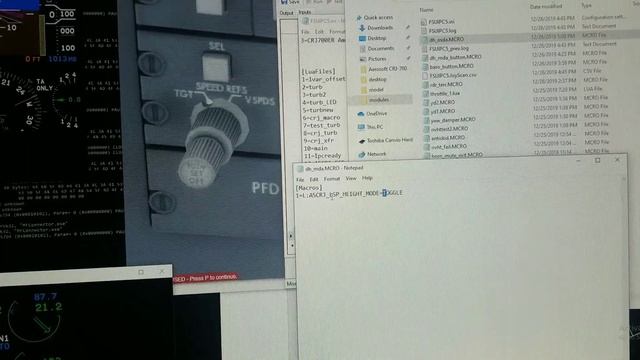This screenshot has width=640, height=360.
Task: Click the CSV File type cell
Action: click(x=592, y=71)
